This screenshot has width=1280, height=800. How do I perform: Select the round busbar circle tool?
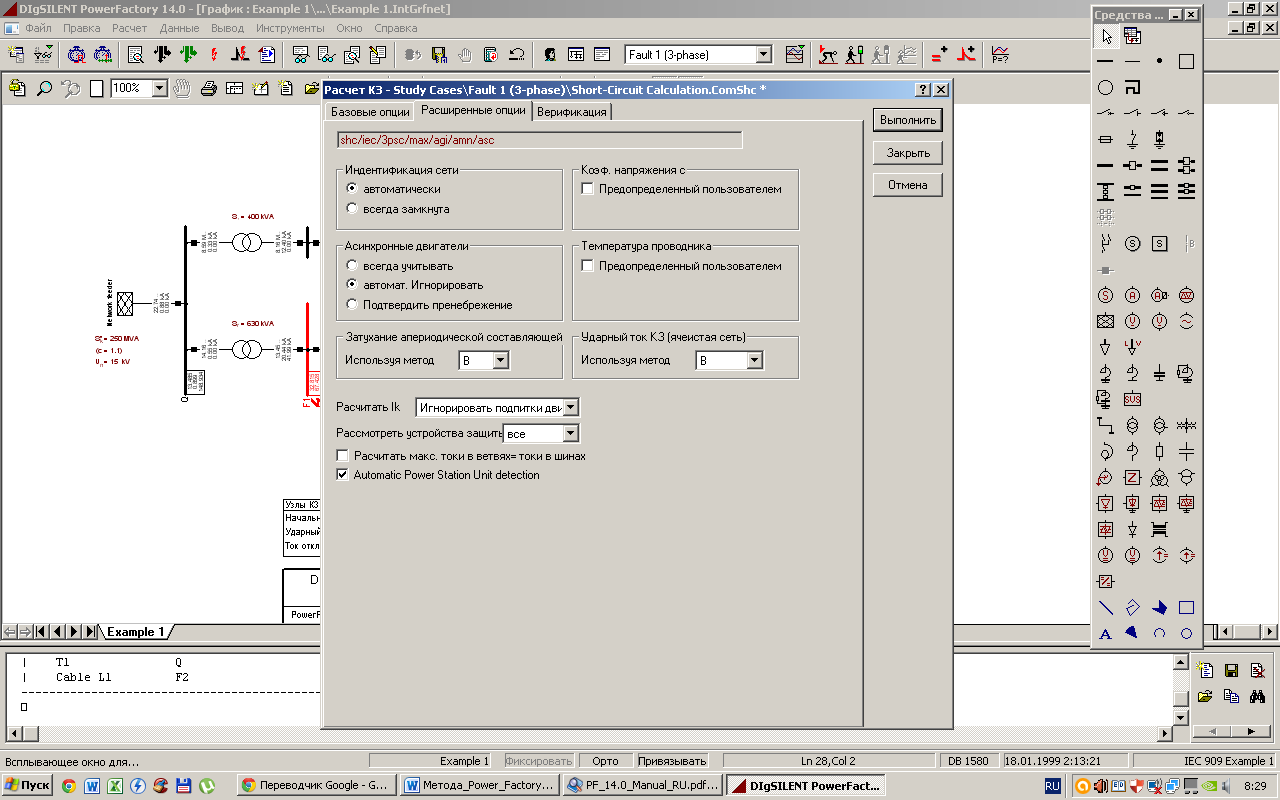coord(1105,87)
